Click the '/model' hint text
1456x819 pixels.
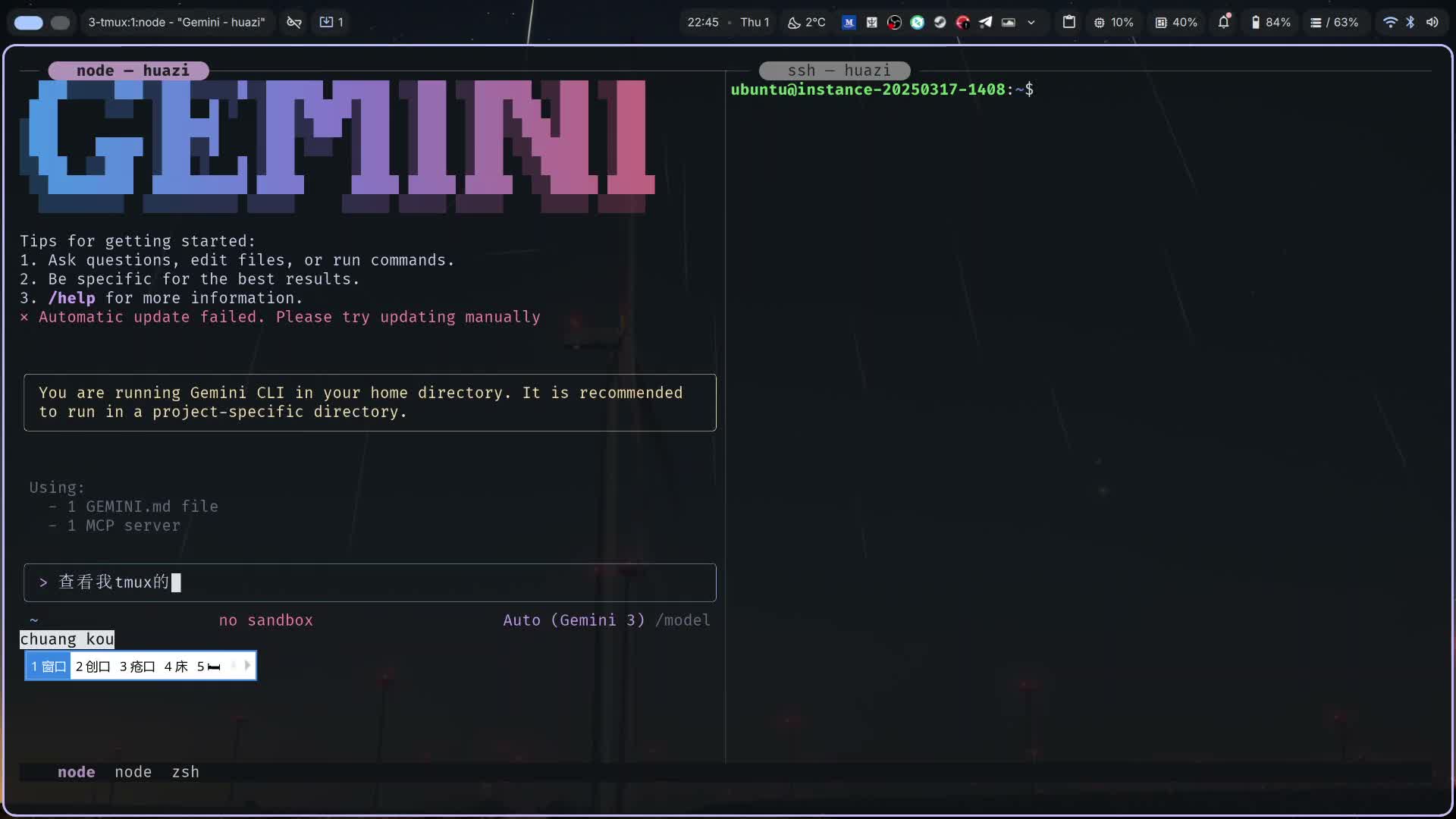click(x=682, y=620)
